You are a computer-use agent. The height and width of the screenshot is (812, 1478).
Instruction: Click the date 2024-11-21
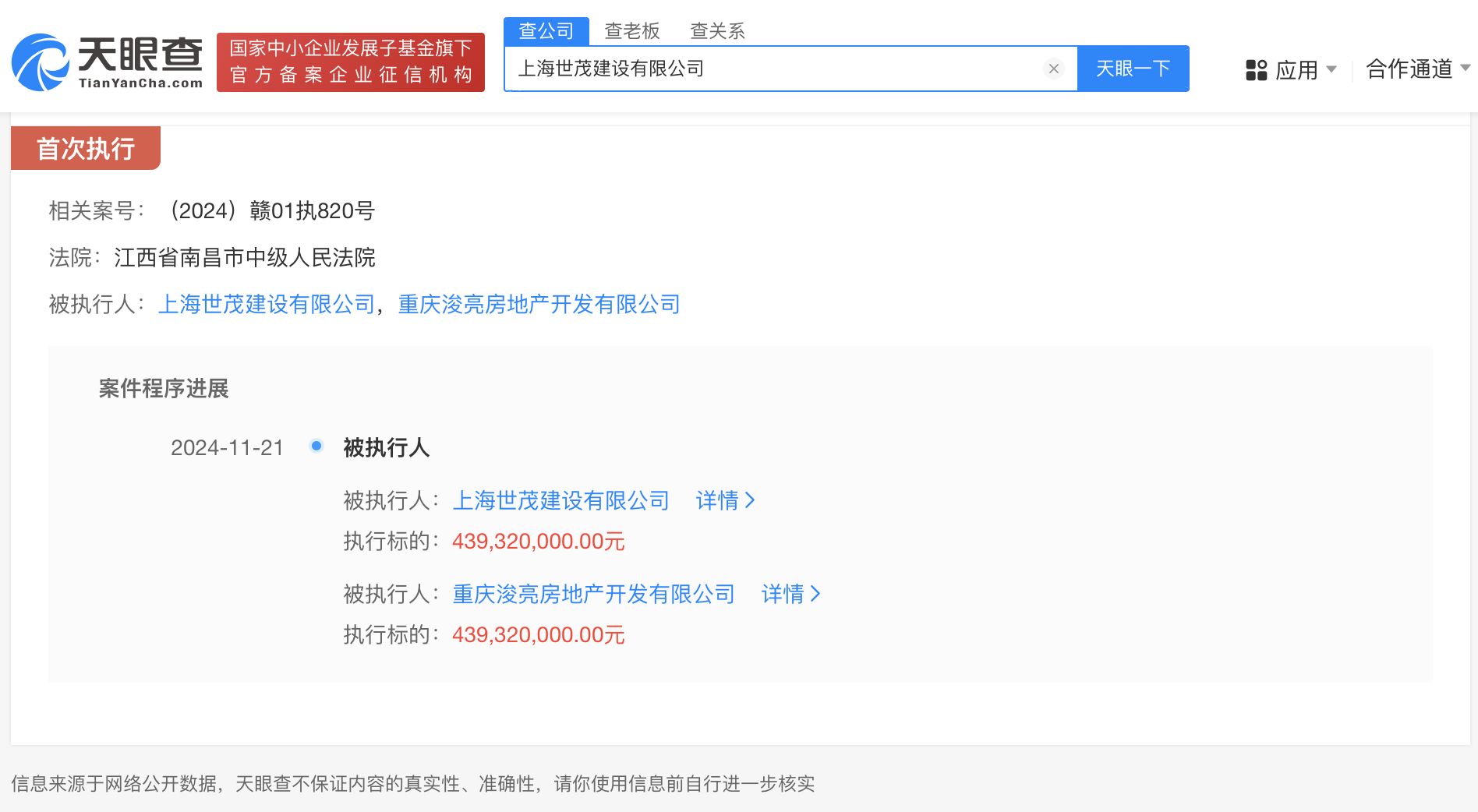pyautogui.click(x=227, y=447)
